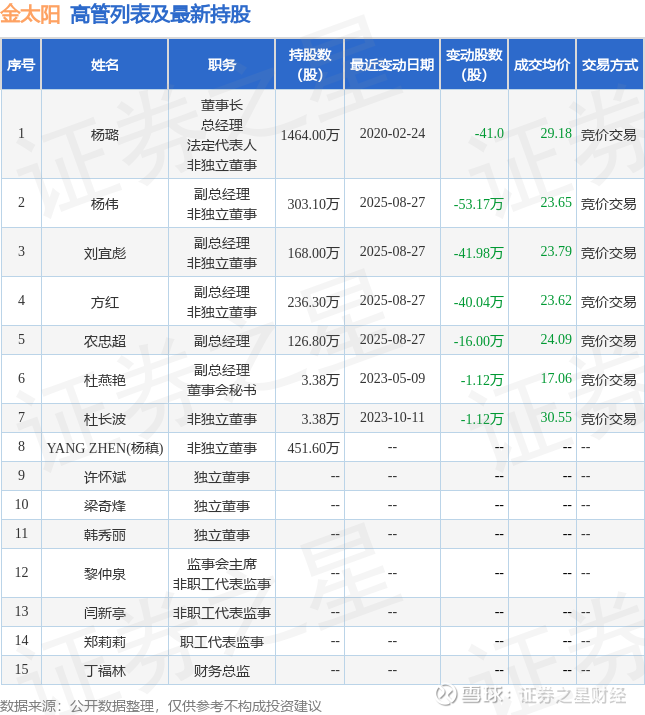The image size is (645, 715).
Task: Click the 金太阳 title text
Action: 30,14
